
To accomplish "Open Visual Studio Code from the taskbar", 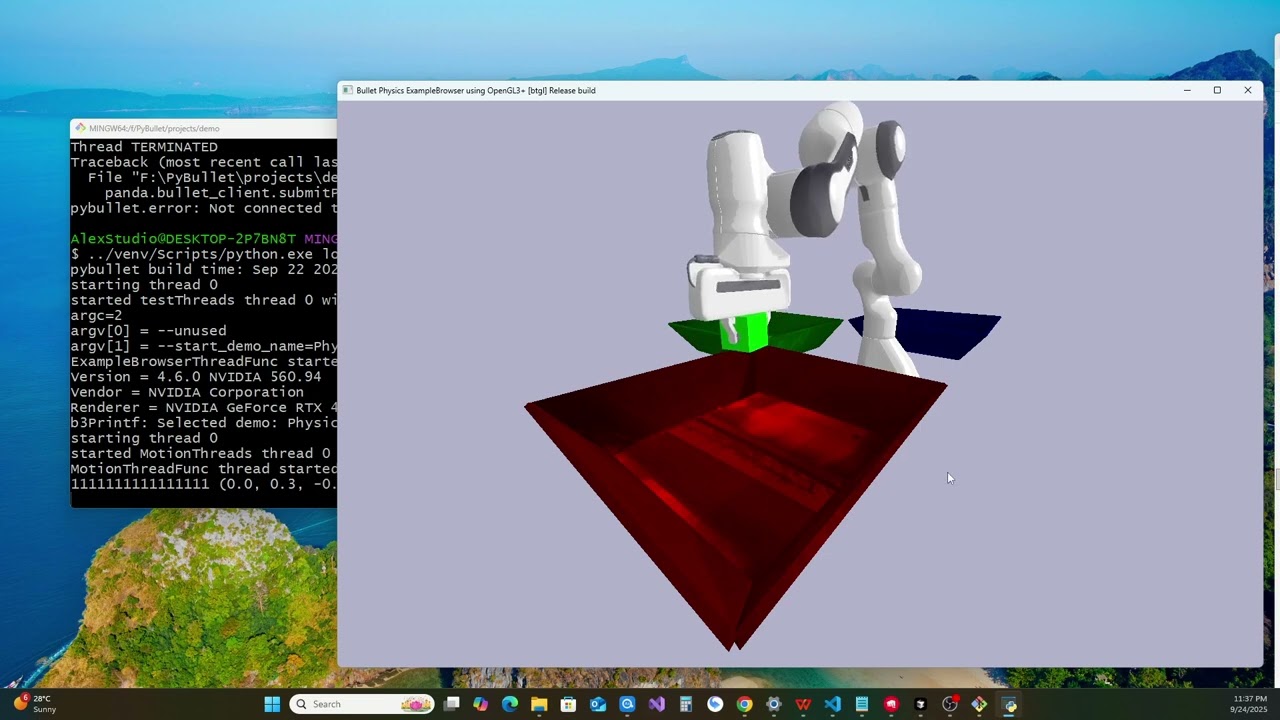I will (832, 704).
